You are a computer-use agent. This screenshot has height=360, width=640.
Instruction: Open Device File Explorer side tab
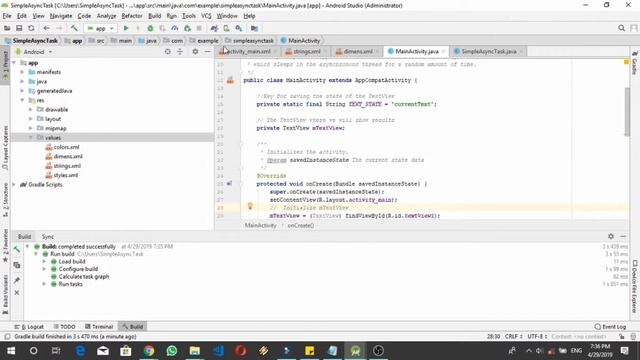click(635, 287)
